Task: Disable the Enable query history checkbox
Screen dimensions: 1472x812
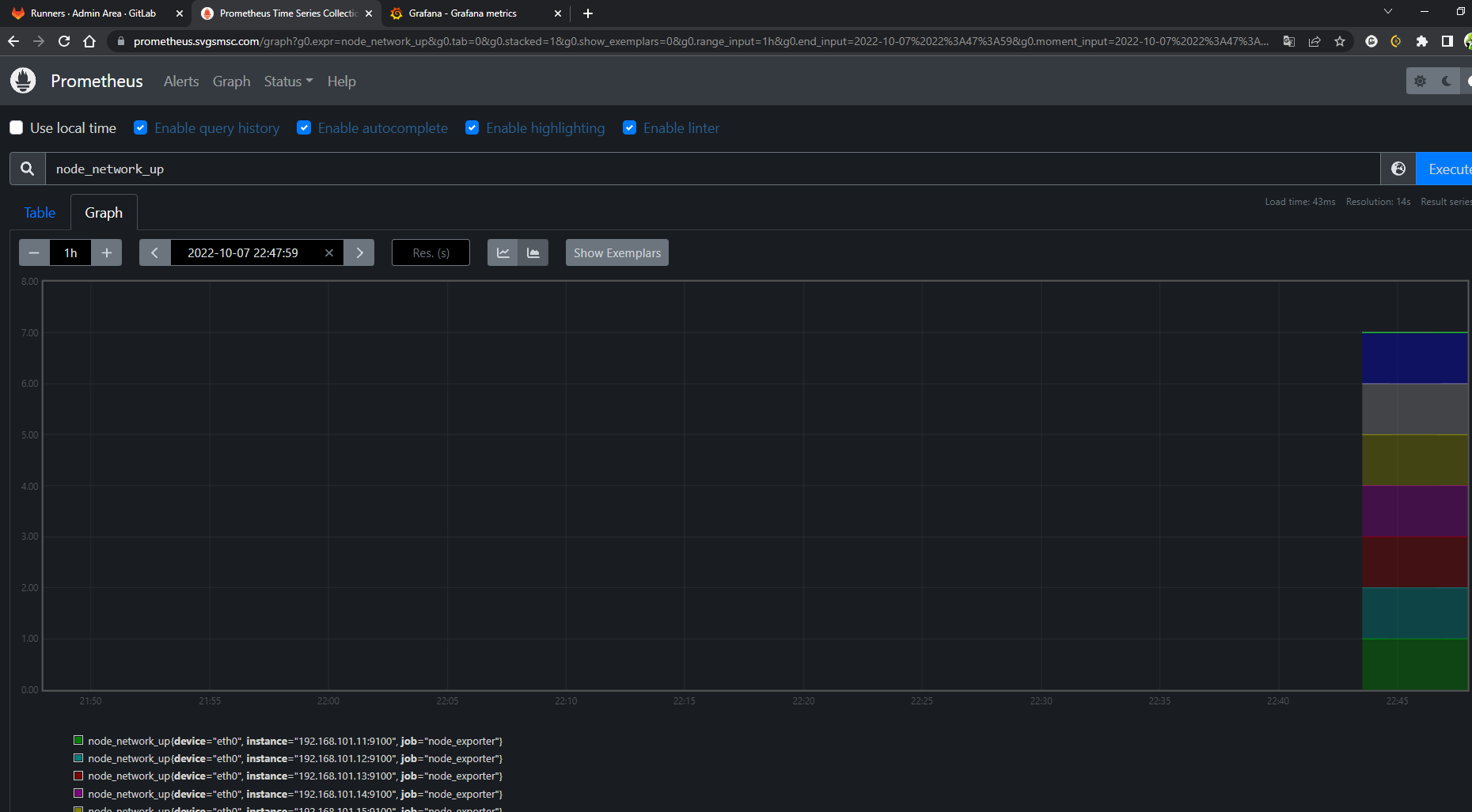Action: [140, 127]
